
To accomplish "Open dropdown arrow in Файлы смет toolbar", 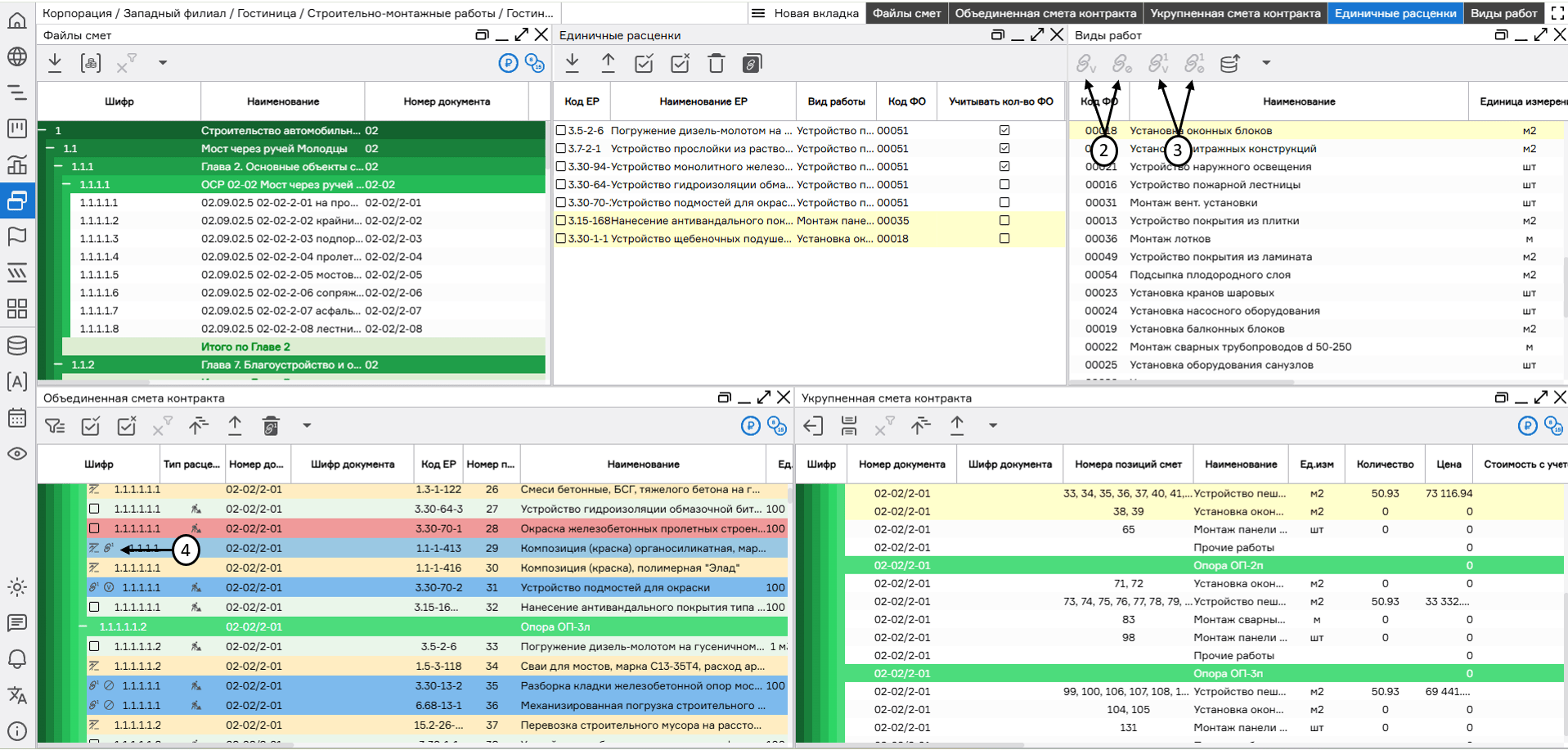I will click(163, 63).
